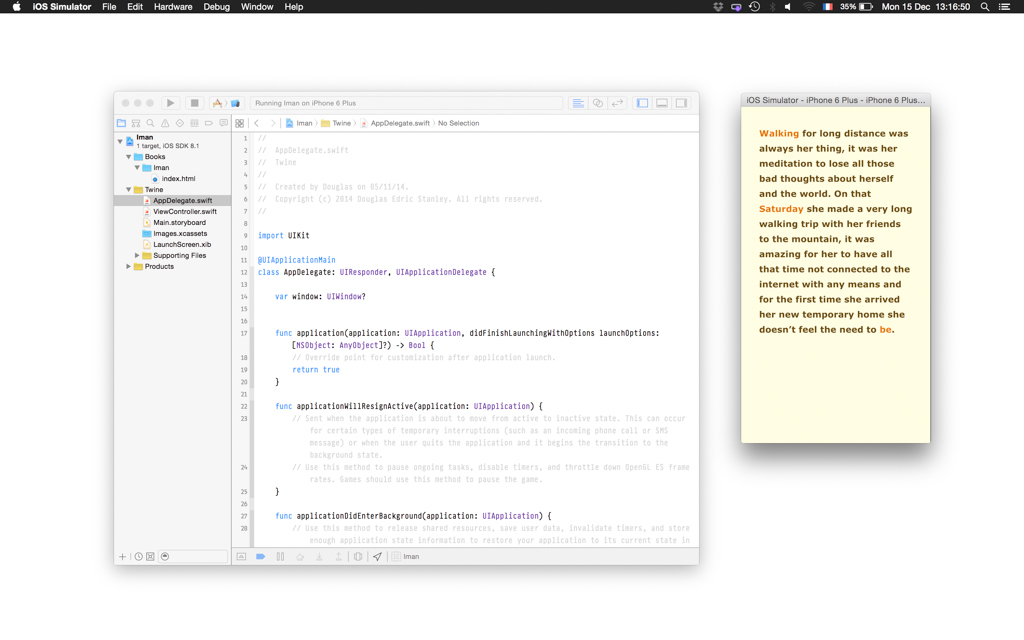
Task: Switch to Version editor
Action: coord(617,103)
